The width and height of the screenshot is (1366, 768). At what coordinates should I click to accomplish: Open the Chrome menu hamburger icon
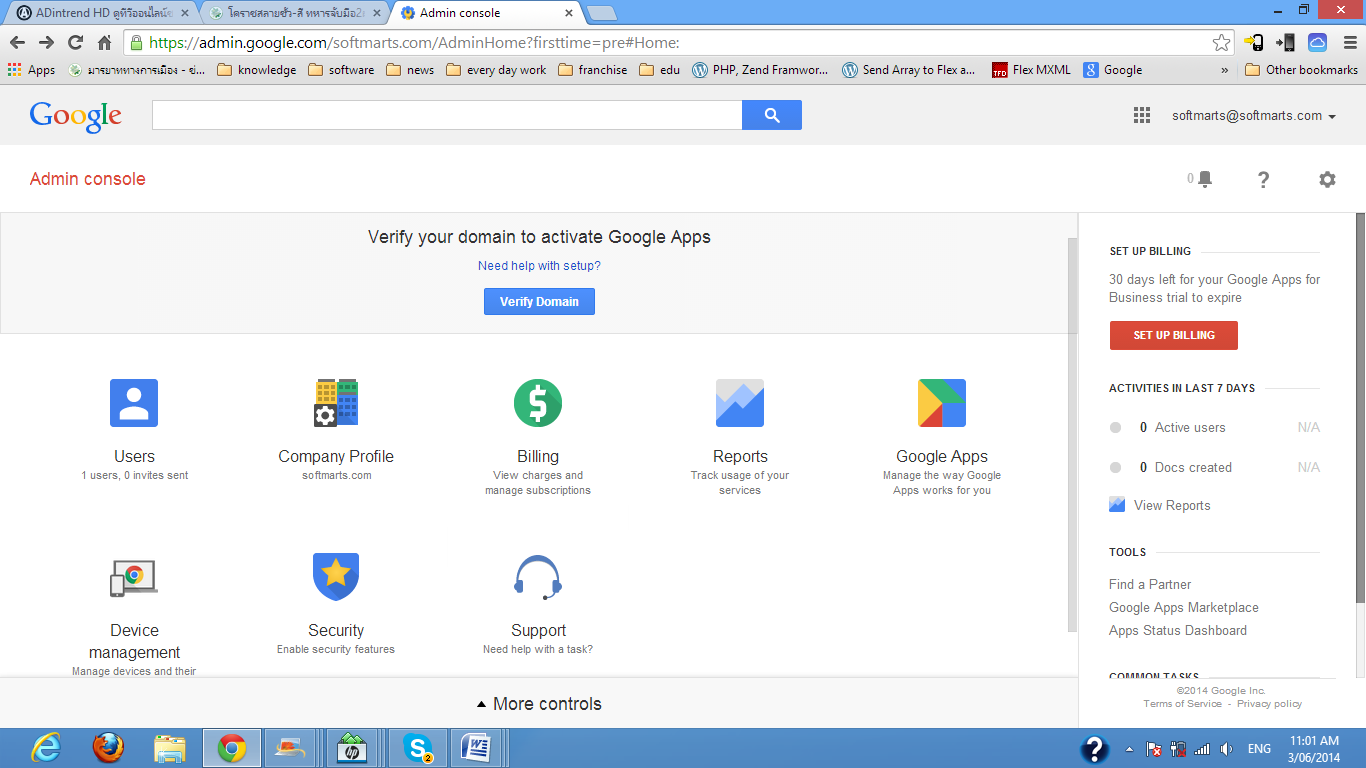(x=1350, y=42)
